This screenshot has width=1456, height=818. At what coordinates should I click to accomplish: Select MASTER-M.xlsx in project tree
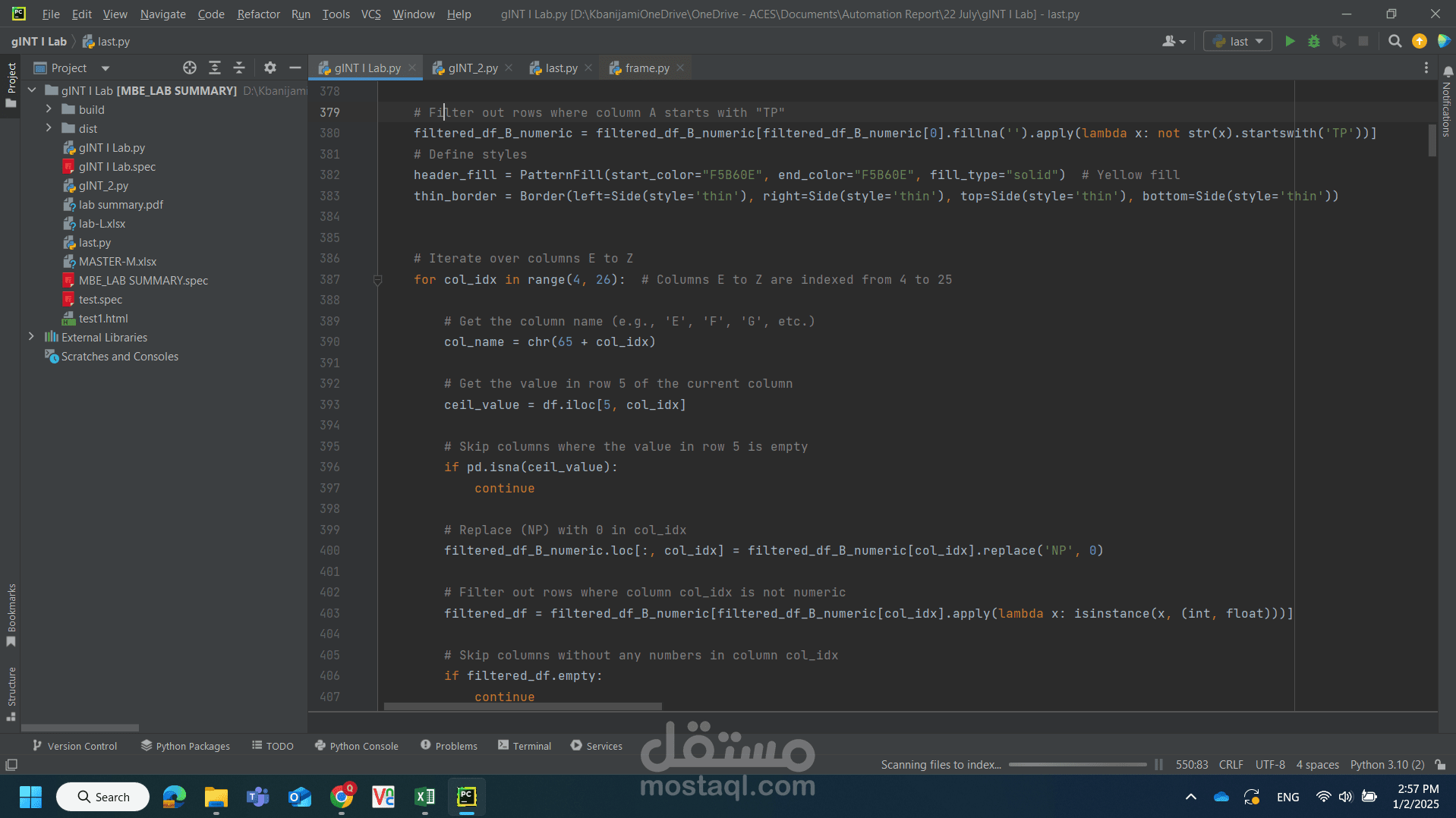[x=118, y=261]
